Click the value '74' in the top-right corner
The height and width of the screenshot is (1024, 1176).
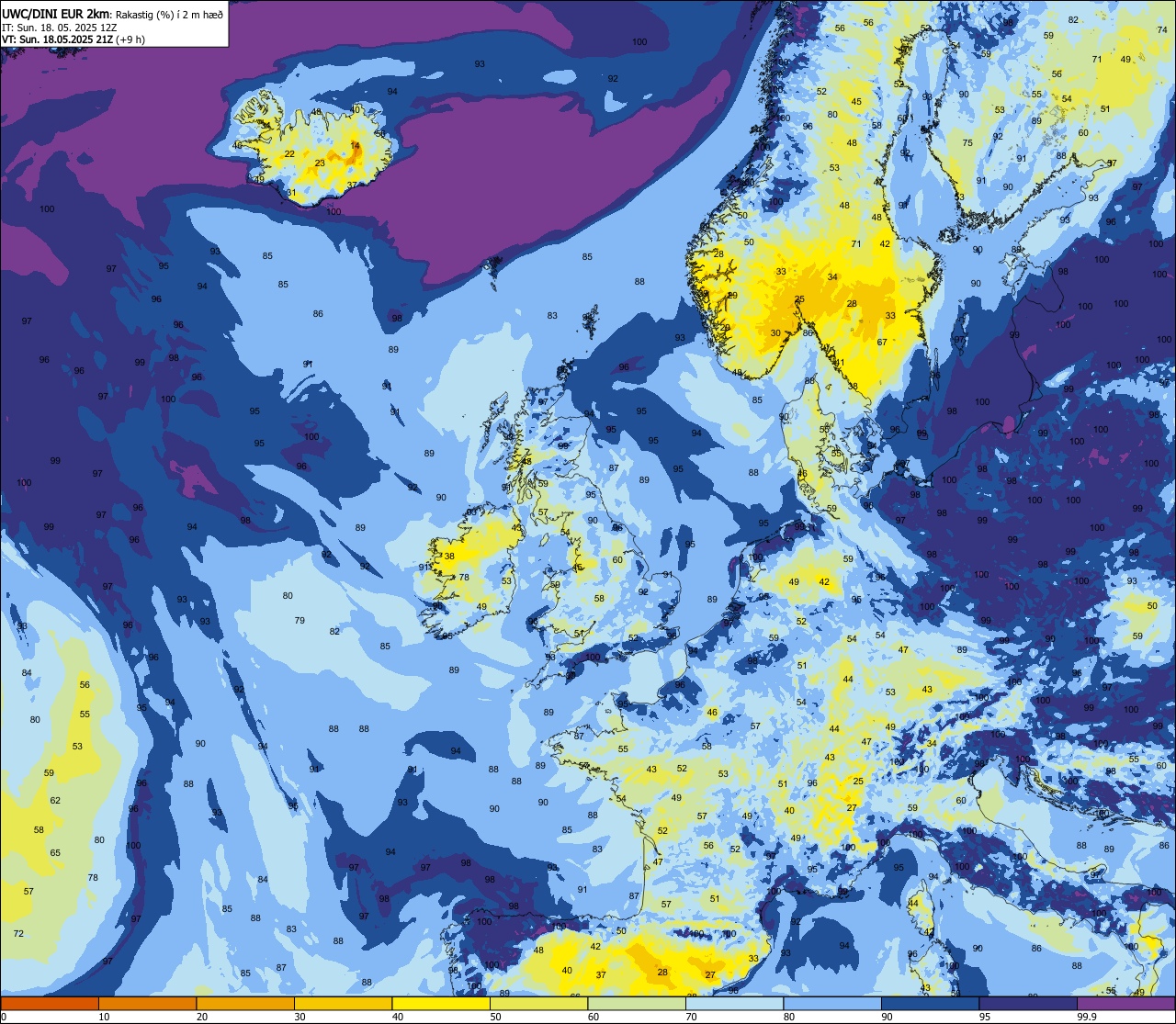click(1162, 30)
